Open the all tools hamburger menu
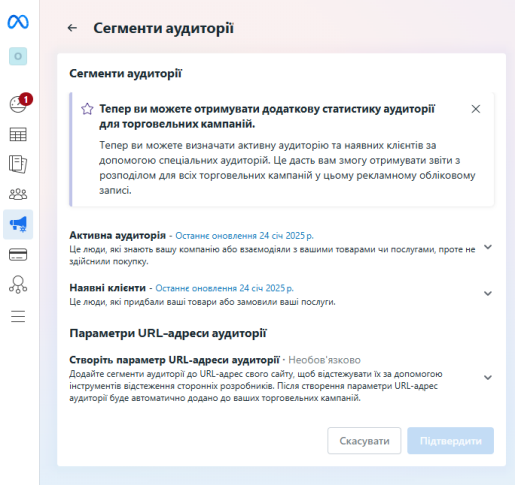 (18, 316)
